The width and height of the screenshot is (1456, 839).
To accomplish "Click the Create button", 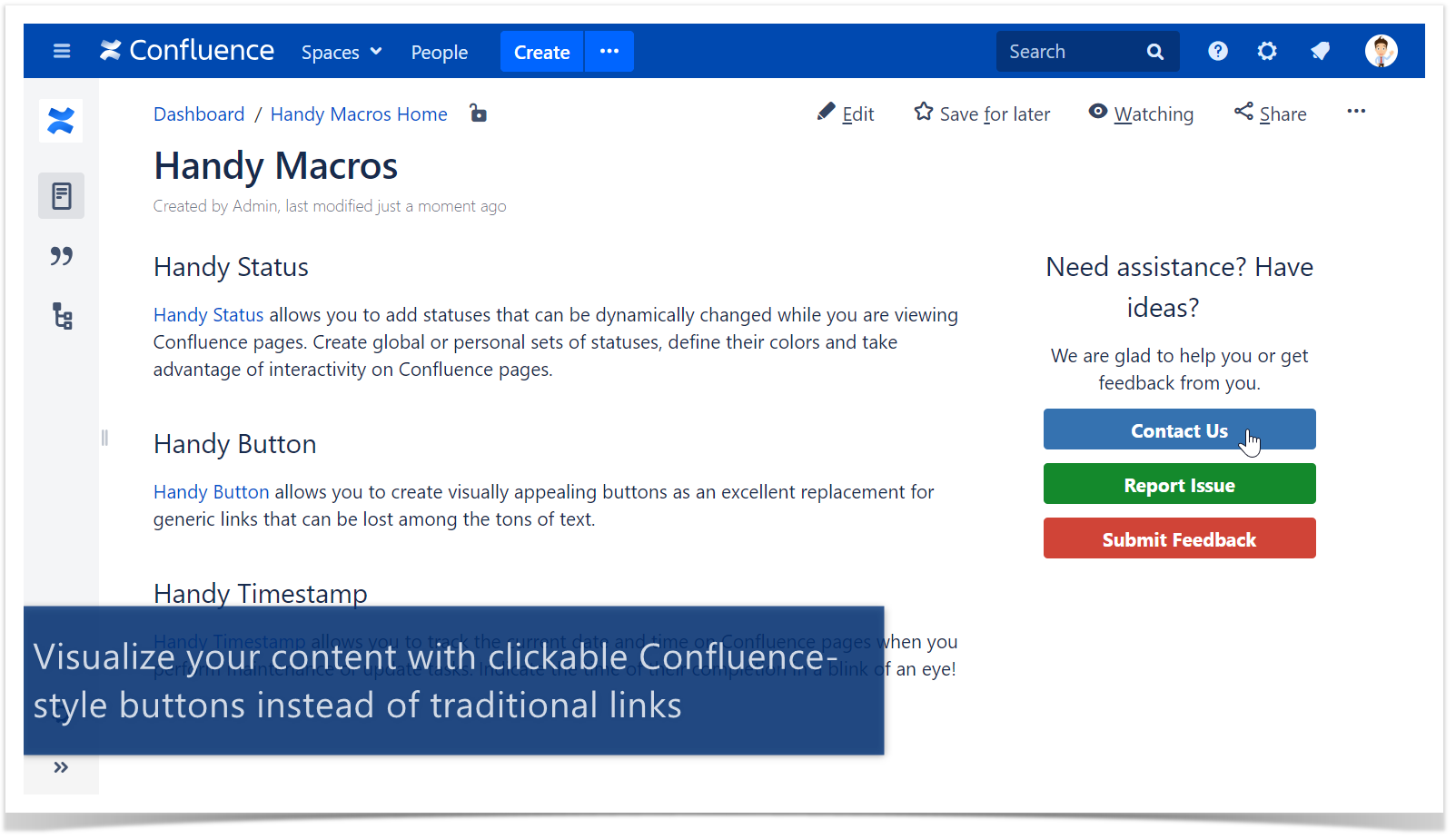I will pyautogui.click(x=542, y=52).
